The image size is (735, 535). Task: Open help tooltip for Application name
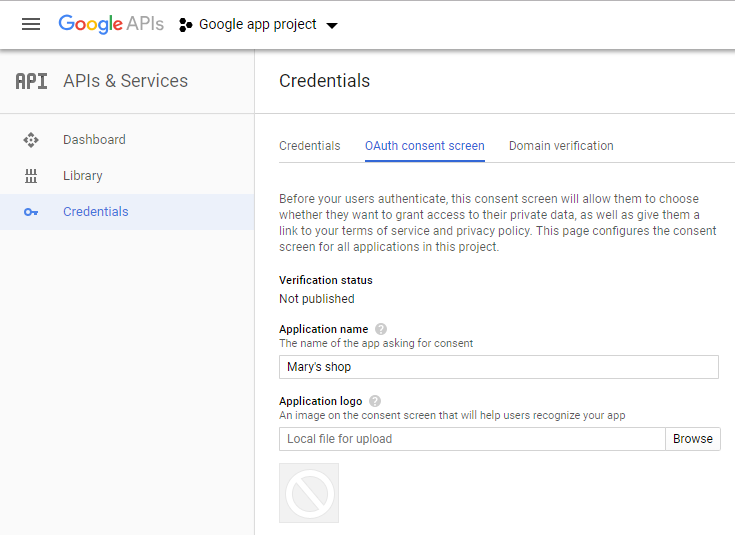381,329
